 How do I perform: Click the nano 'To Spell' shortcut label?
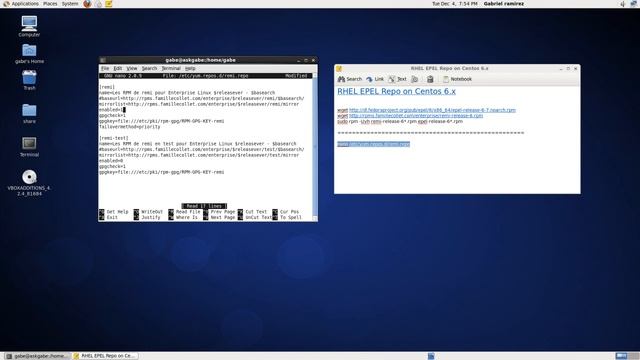coord(291,218)
